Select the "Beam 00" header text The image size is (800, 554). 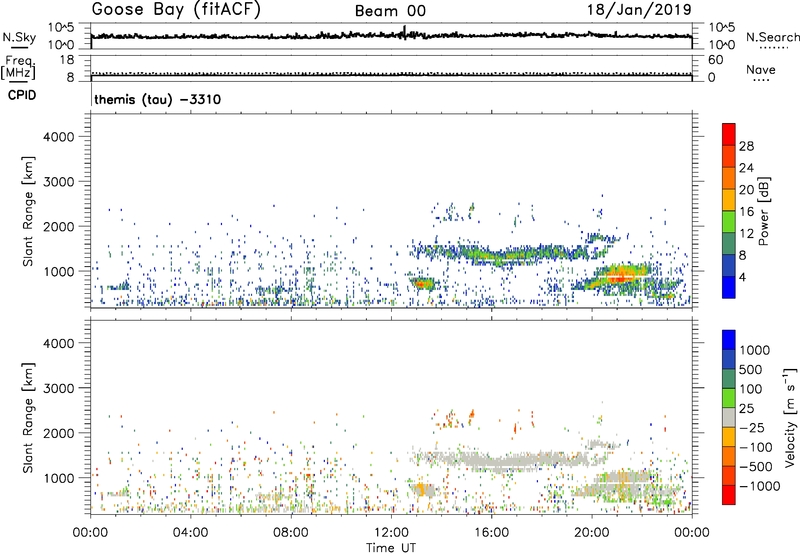point(390,11)
